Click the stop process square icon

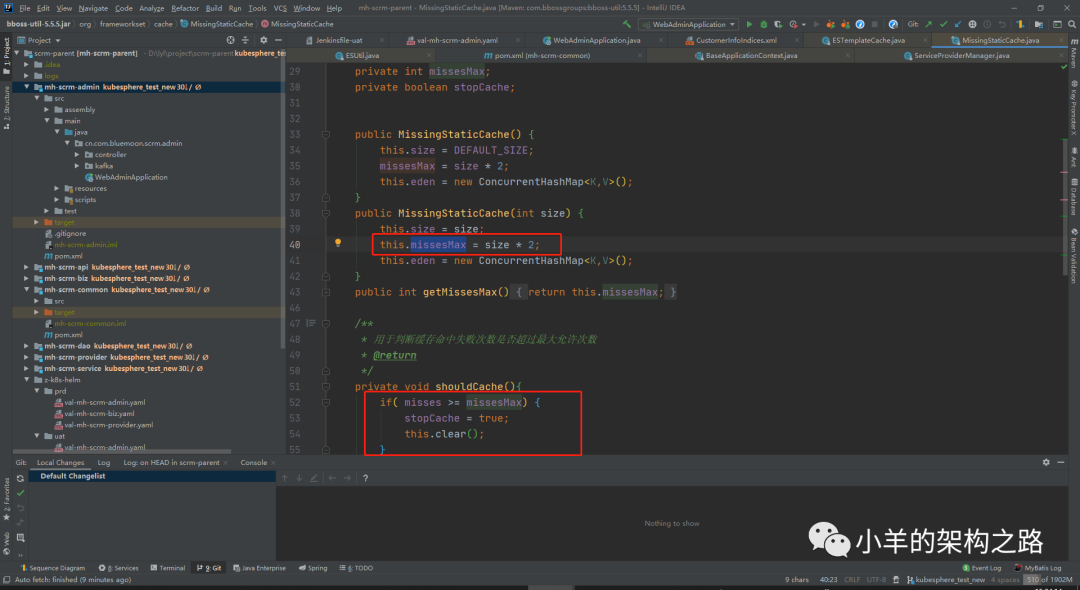pos(875,24)
